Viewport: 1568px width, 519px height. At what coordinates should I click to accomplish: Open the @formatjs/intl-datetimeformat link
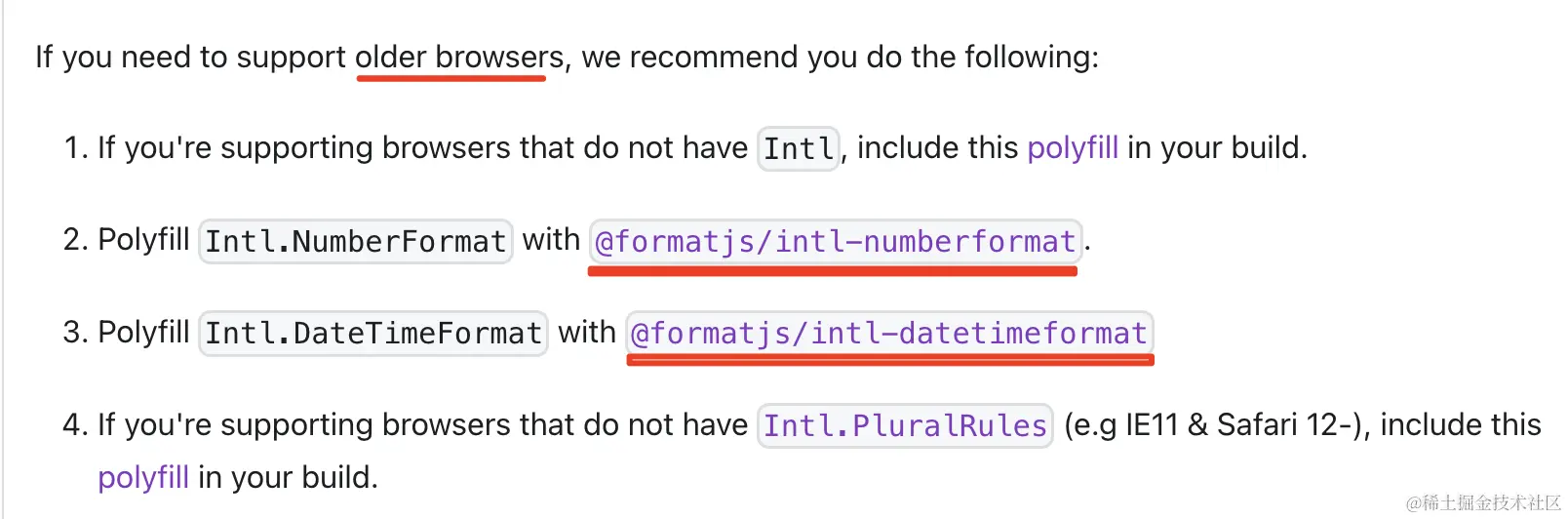(888, 334)
